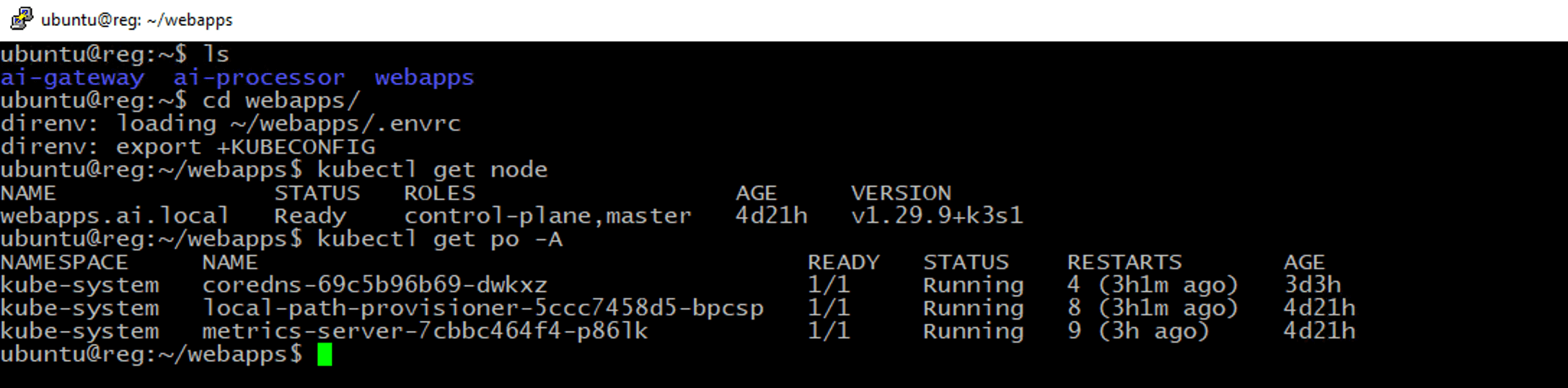
Task: Click the PuTTY icon in the title bar
Action: pyautogui.click(x=22, y=19)
